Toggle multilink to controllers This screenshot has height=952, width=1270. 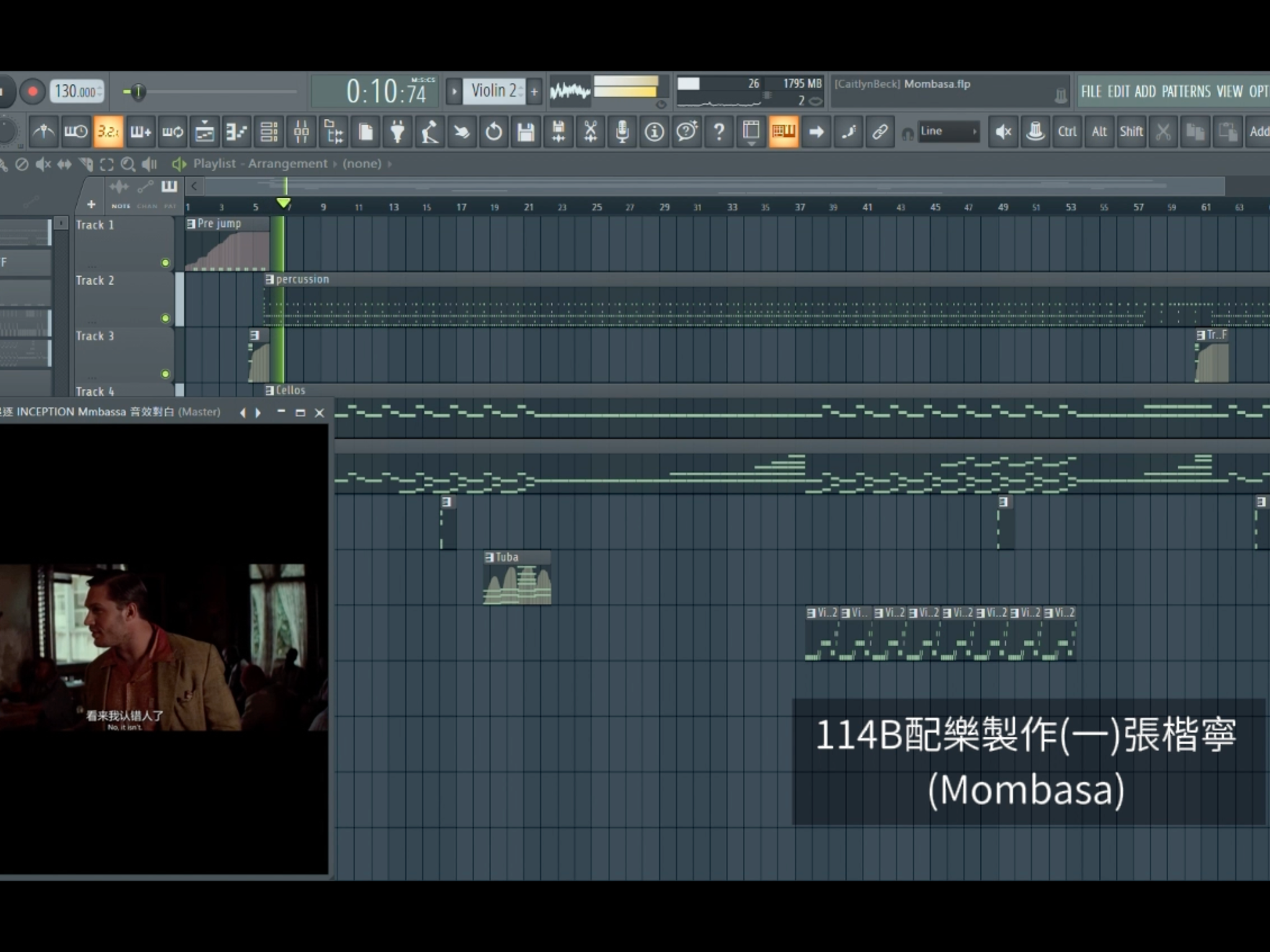880,131
